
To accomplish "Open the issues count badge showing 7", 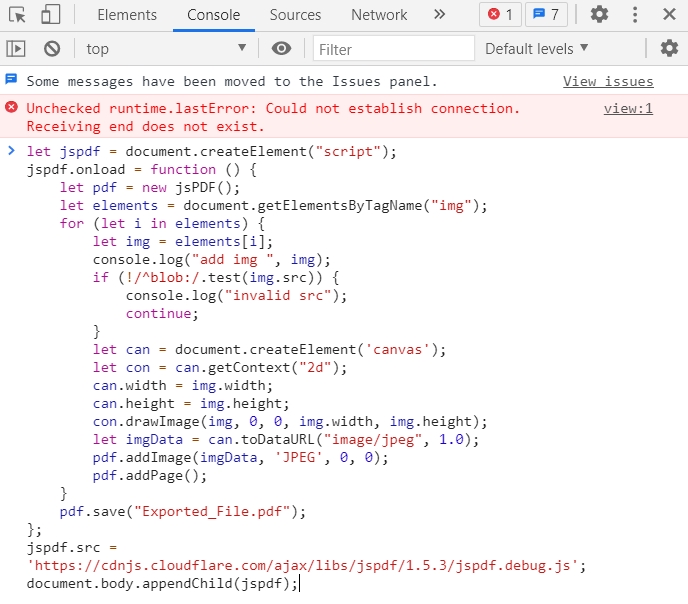I will click(546, 14).
